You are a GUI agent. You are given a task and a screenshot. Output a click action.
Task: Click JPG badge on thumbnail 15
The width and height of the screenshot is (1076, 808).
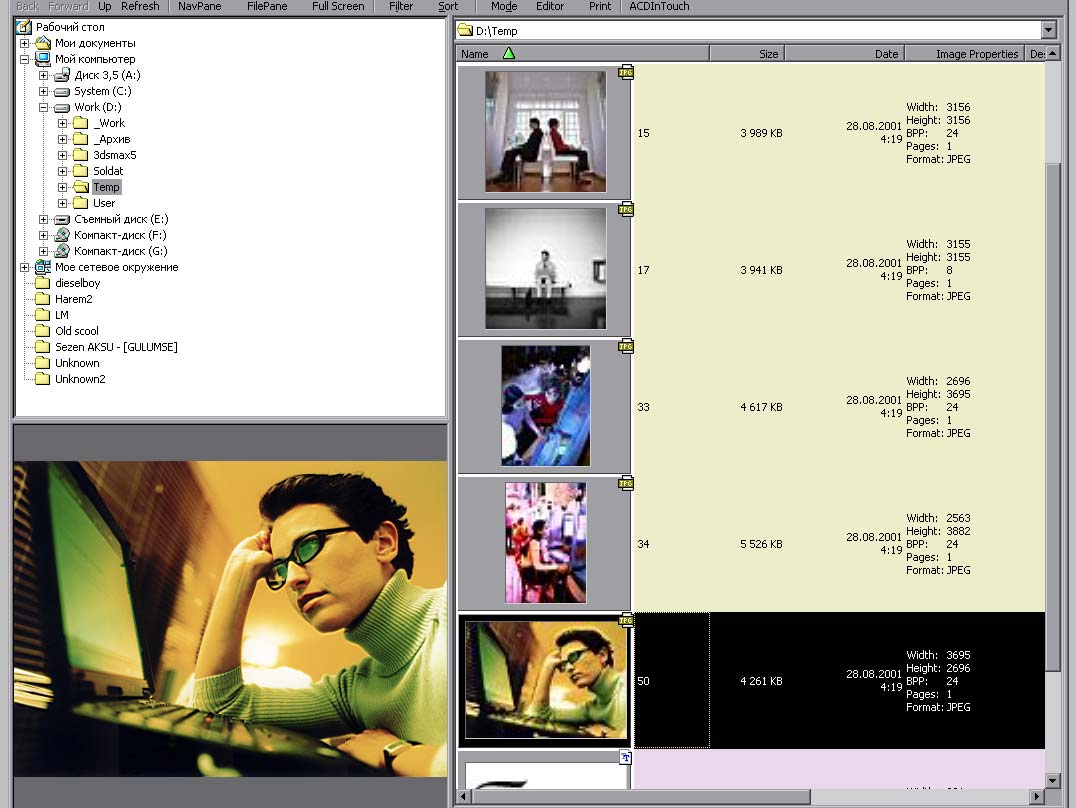tap(626, 72)
